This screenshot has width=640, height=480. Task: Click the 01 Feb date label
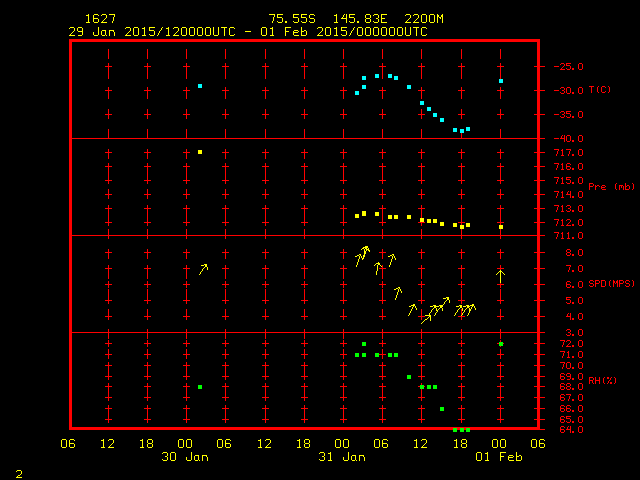(499, 457)
